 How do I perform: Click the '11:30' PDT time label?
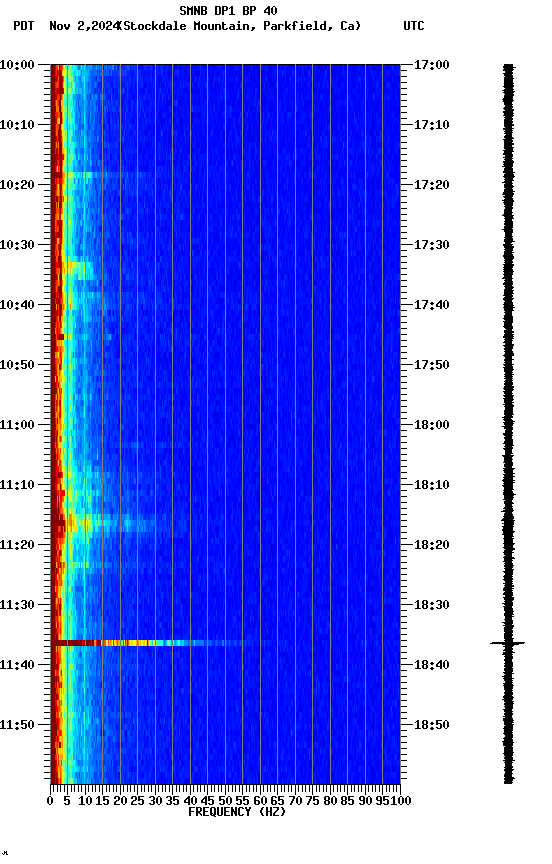coord(17,606)
